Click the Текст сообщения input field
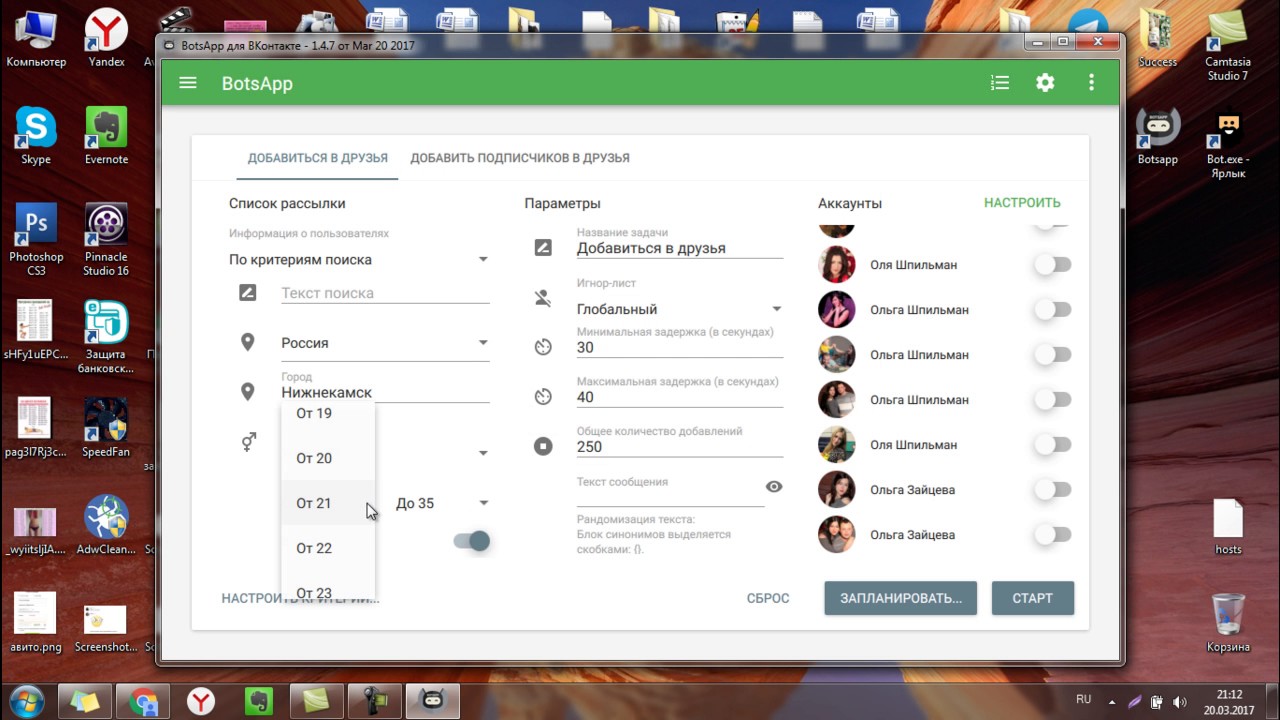The image size is (1280, 720). (670, 490)
